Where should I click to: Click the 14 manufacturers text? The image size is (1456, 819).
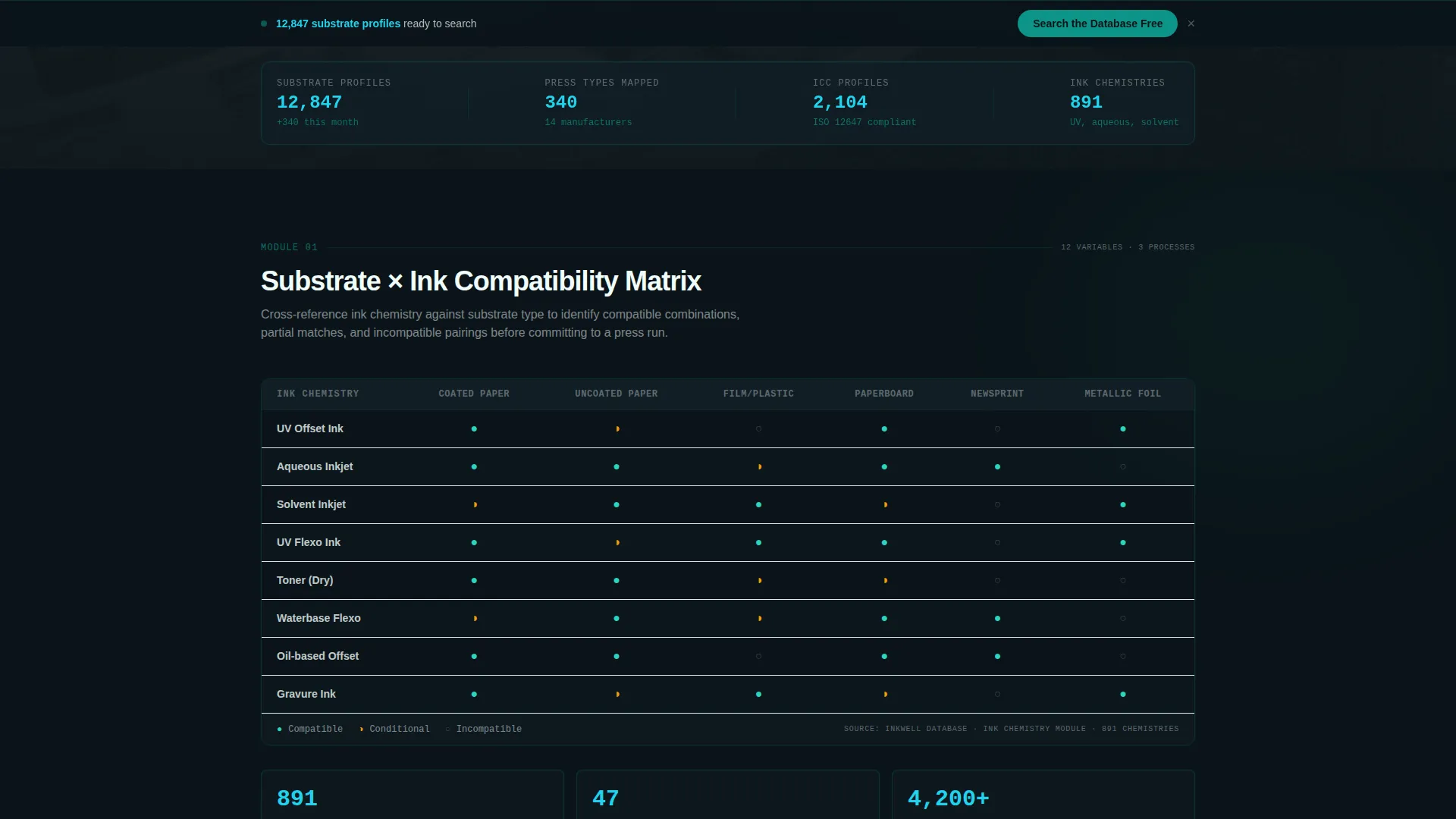point(588,122)
